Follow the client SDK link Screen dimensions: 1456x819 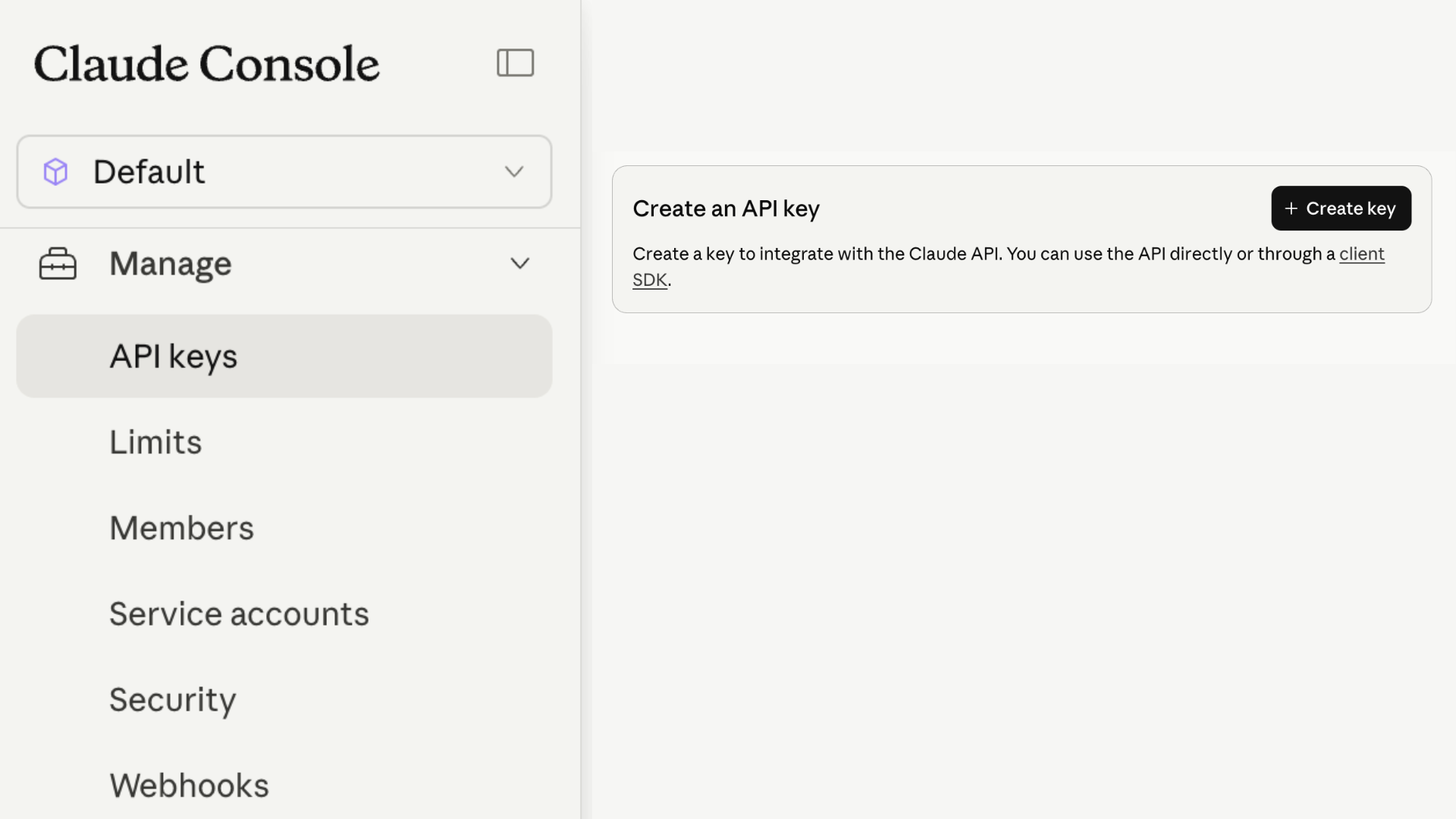pos(1362,254)
